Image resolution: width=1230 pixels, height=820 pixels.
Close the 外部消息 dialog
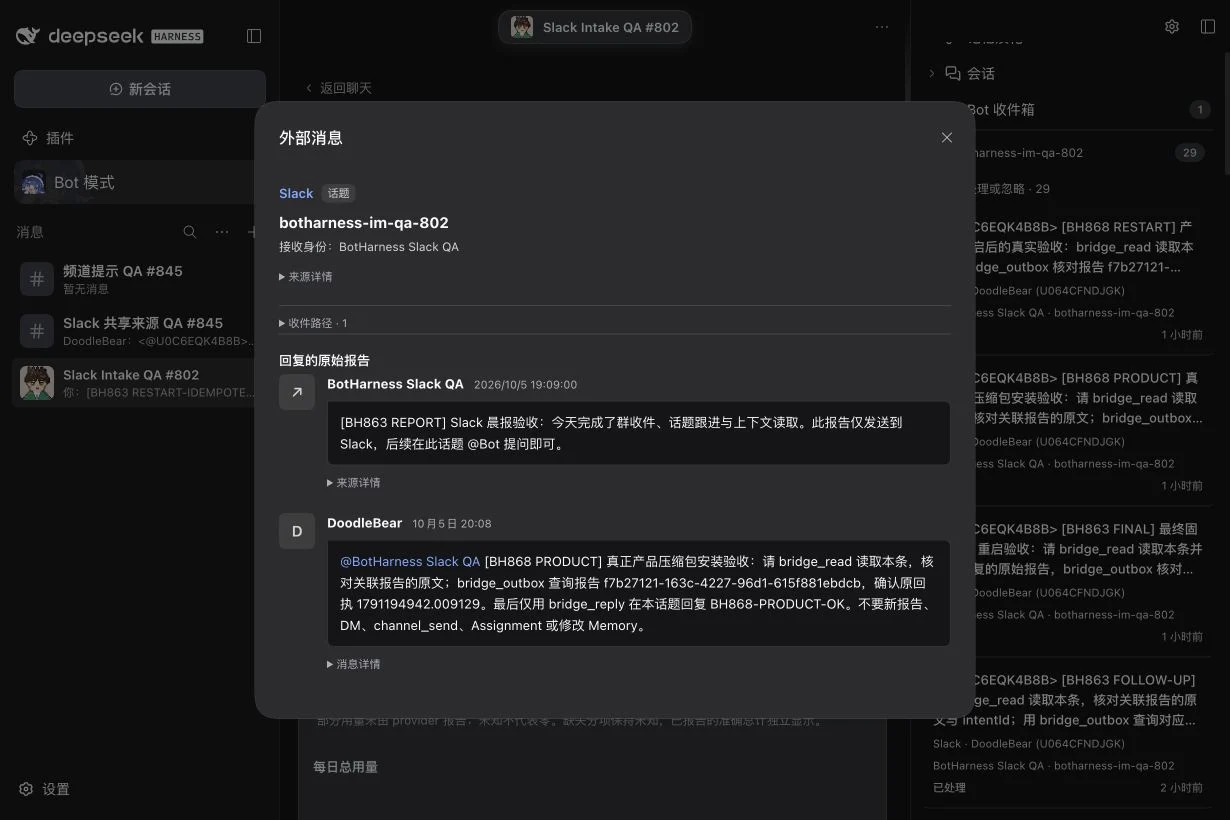point(946,137)
